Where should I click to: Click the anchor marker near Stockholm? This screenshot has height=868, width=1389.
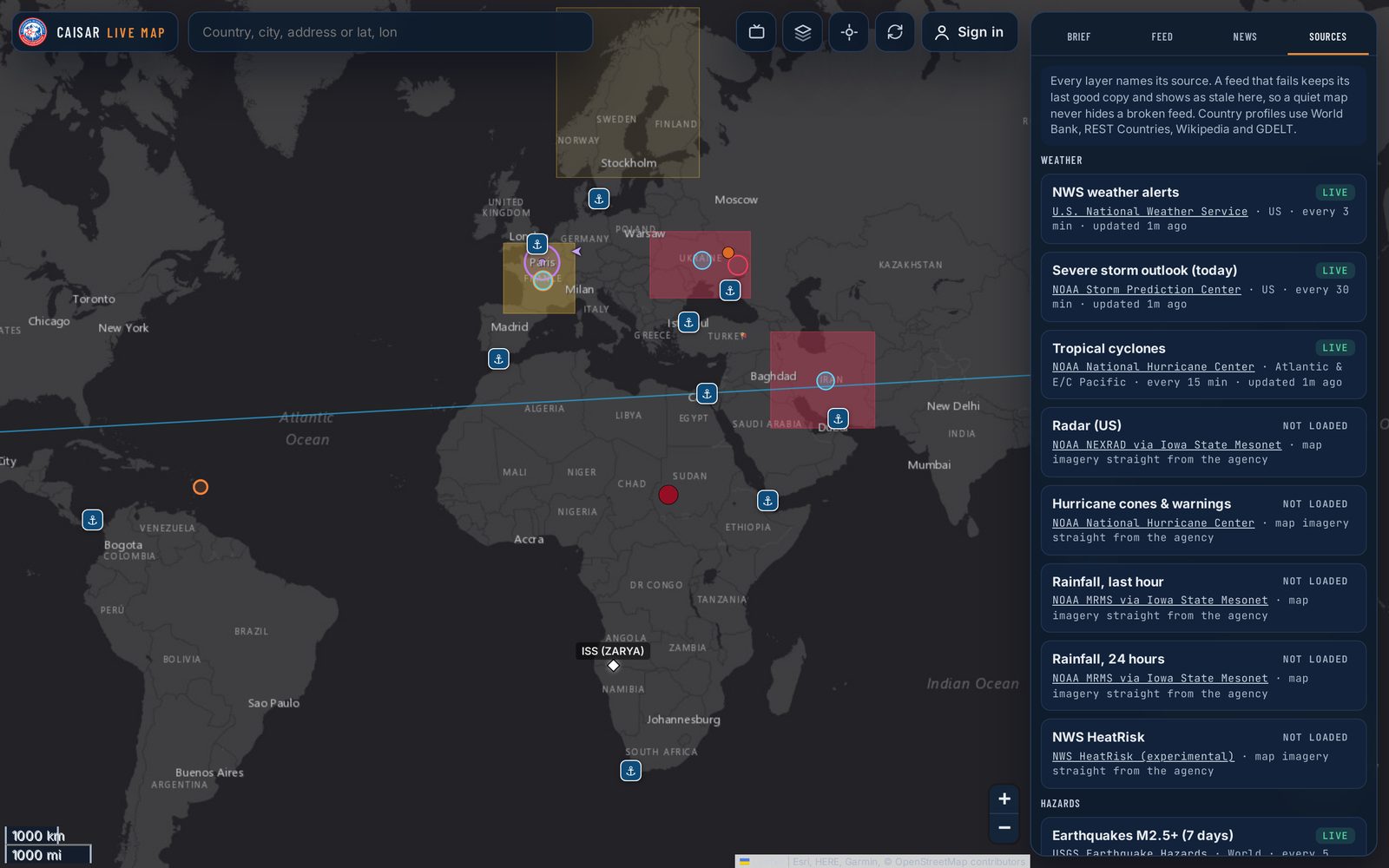[599, 199]
